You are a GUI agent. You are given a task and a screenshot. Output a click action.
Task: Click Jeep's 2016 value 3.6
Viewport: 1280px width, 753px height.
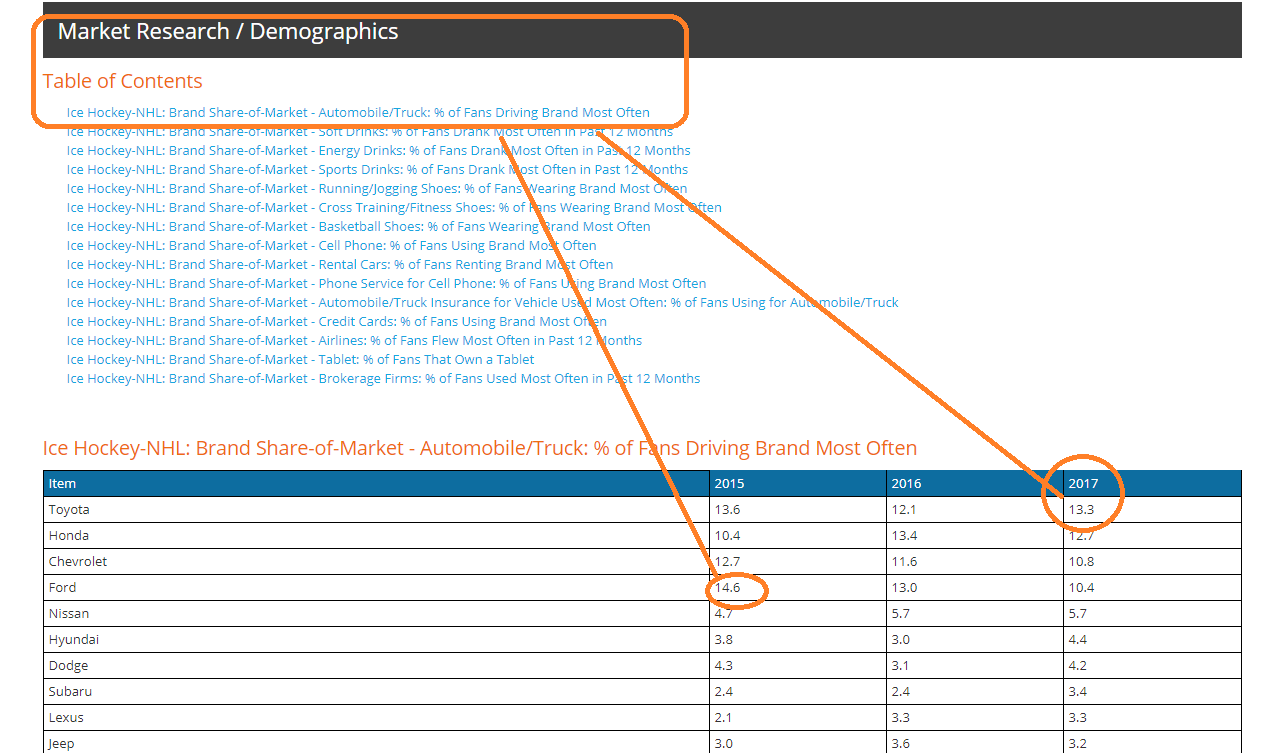pyautogui.click(x=901, y=744)
